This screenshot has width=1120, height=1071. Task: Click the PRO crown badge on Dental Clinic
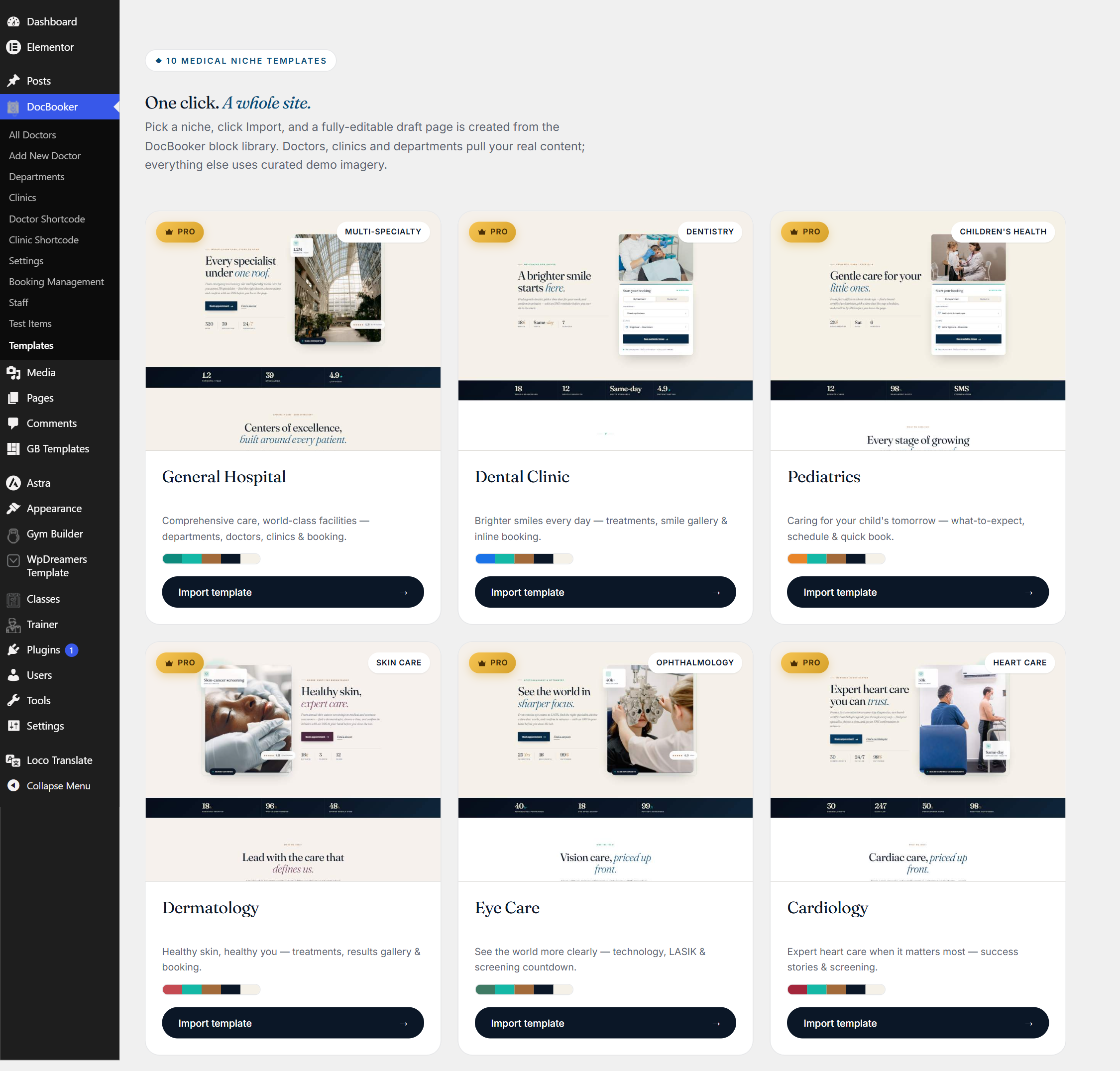pyautogui.click(x=492, y=232)
